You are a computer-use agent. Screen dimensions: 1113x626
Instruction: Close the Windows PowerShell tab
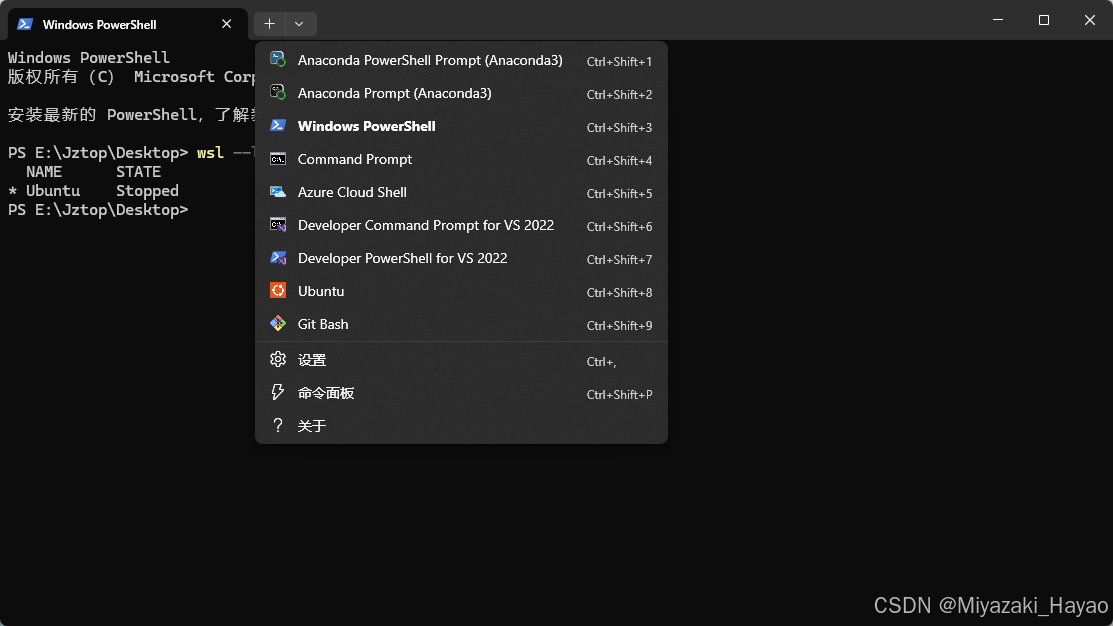point(227,24)
